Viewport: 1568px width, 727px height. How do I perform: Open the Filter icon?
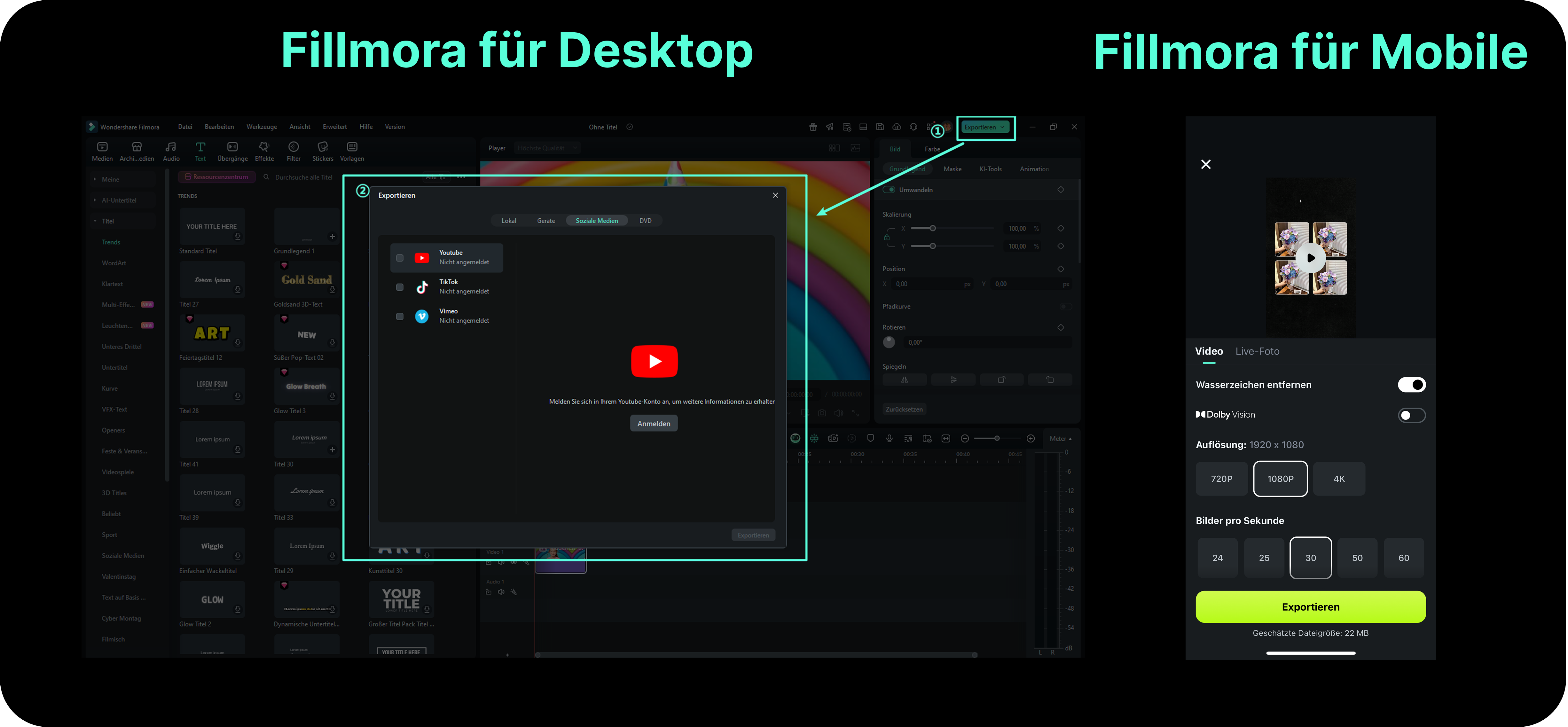tap(294, 147)
